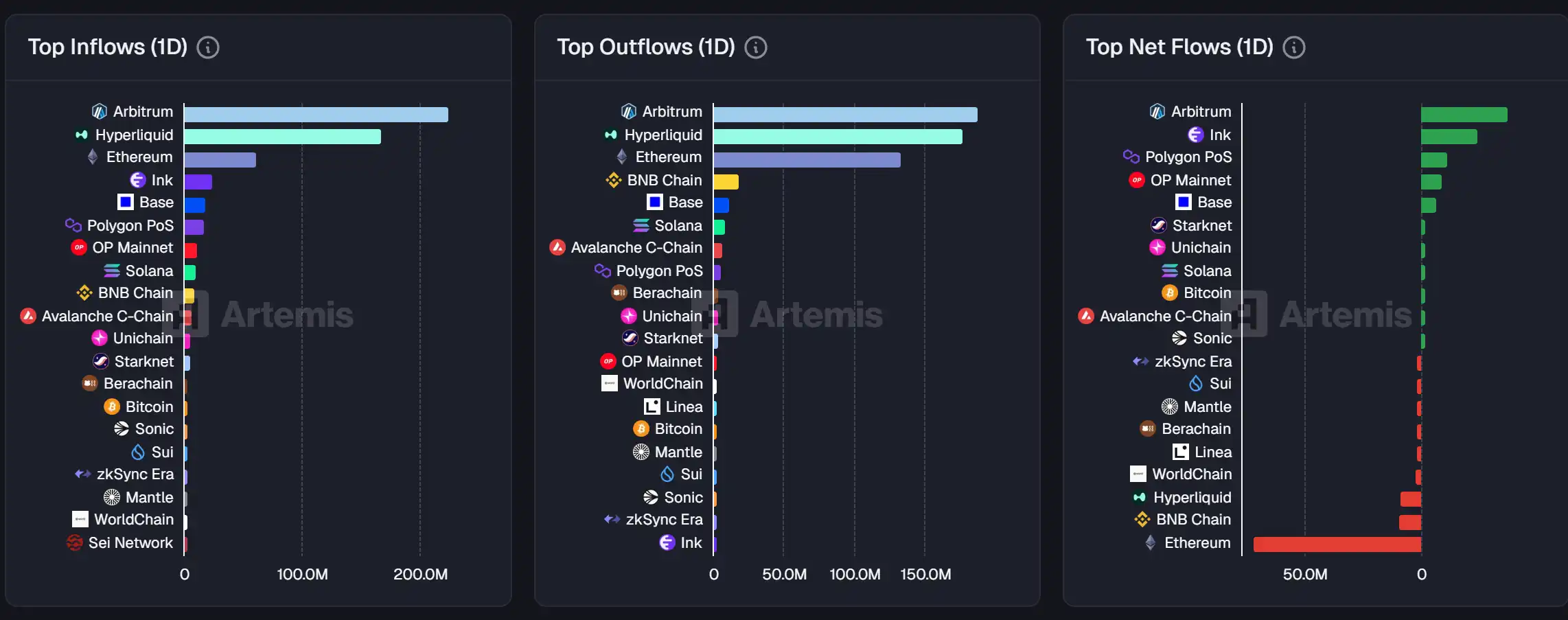Select the red Ethereum bar in Top Net Flows

coord(1337,544)
